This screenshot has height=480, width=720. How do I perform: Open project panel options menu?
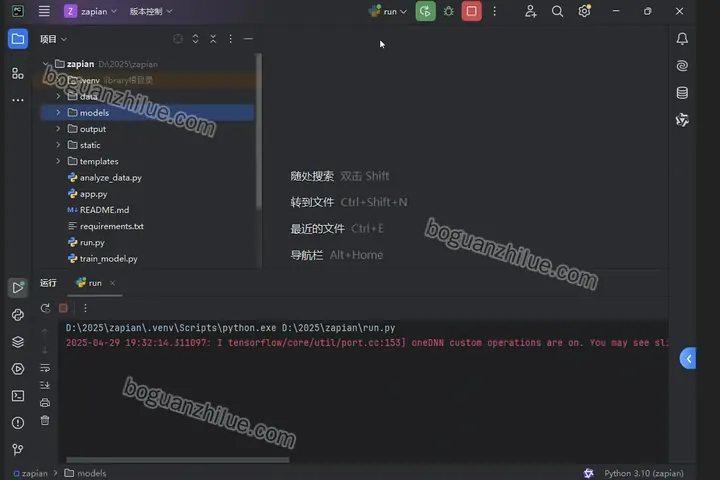click(231, 39)
